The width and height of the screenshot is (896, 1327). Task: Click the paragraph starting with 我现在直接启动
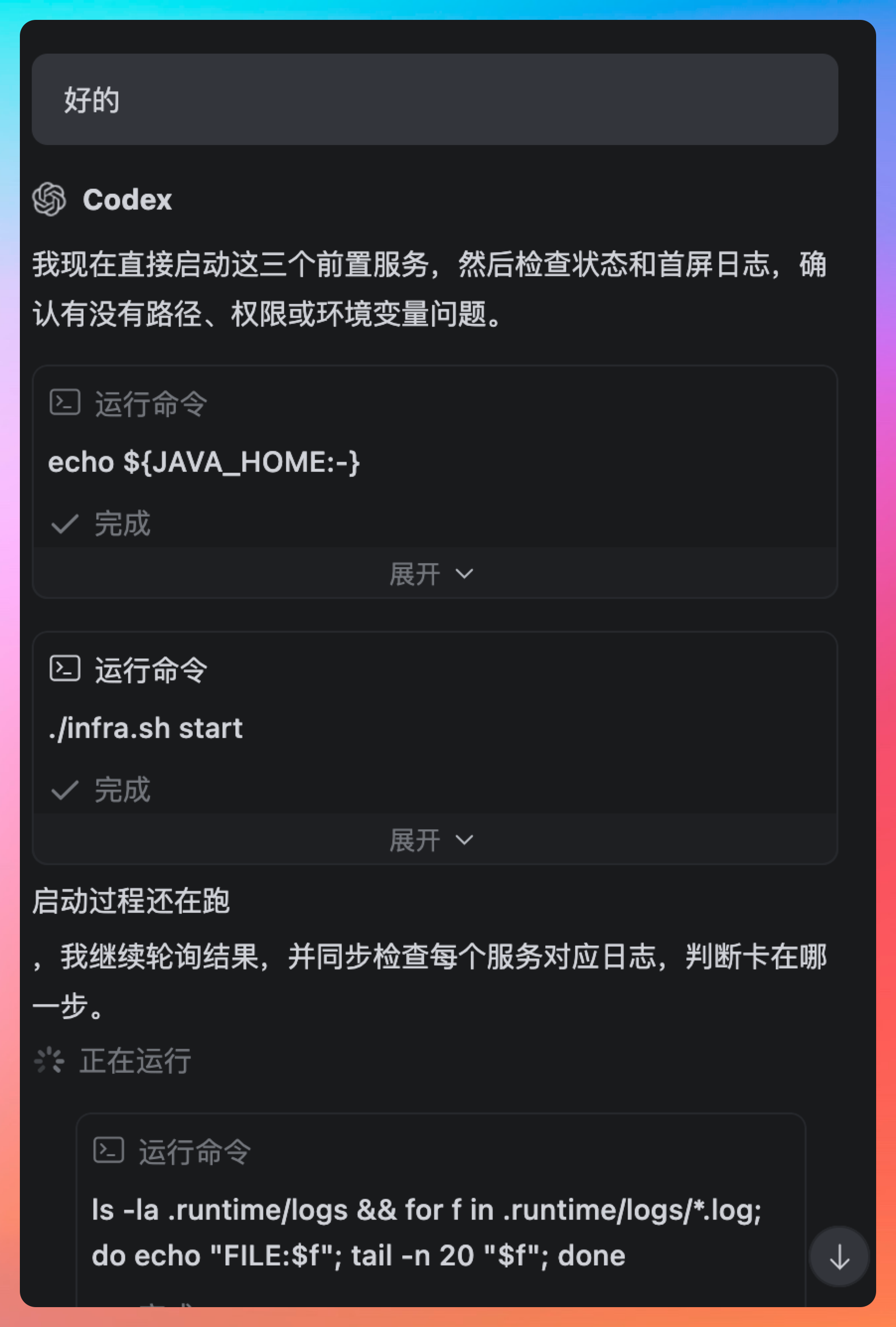[x=428, y=289]
